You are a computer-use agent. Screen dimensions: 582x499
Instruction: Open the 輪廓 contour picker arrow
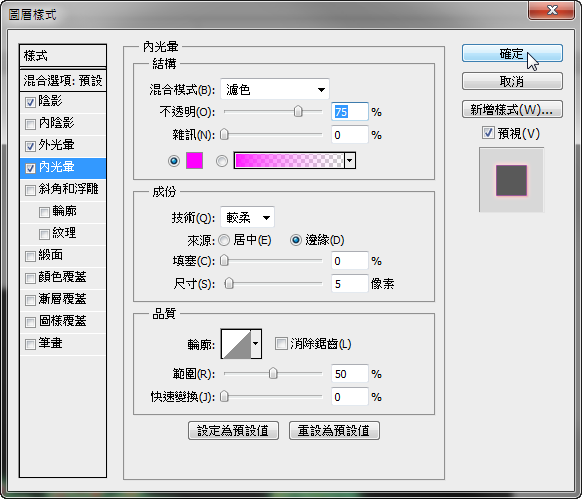tap(256, 343)
